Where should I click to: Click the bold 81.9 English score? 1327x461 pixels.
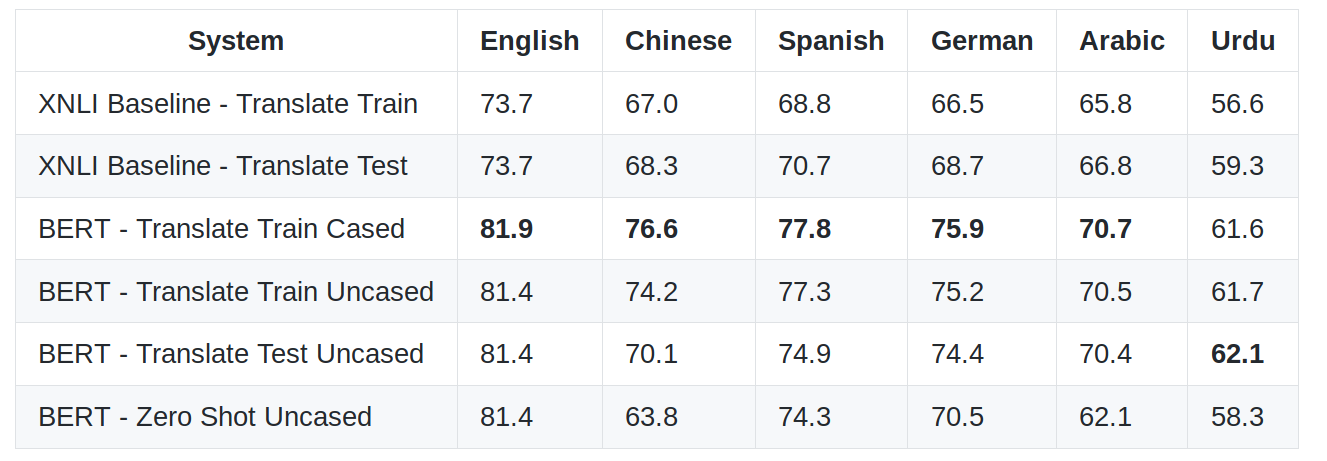(507, 229)
